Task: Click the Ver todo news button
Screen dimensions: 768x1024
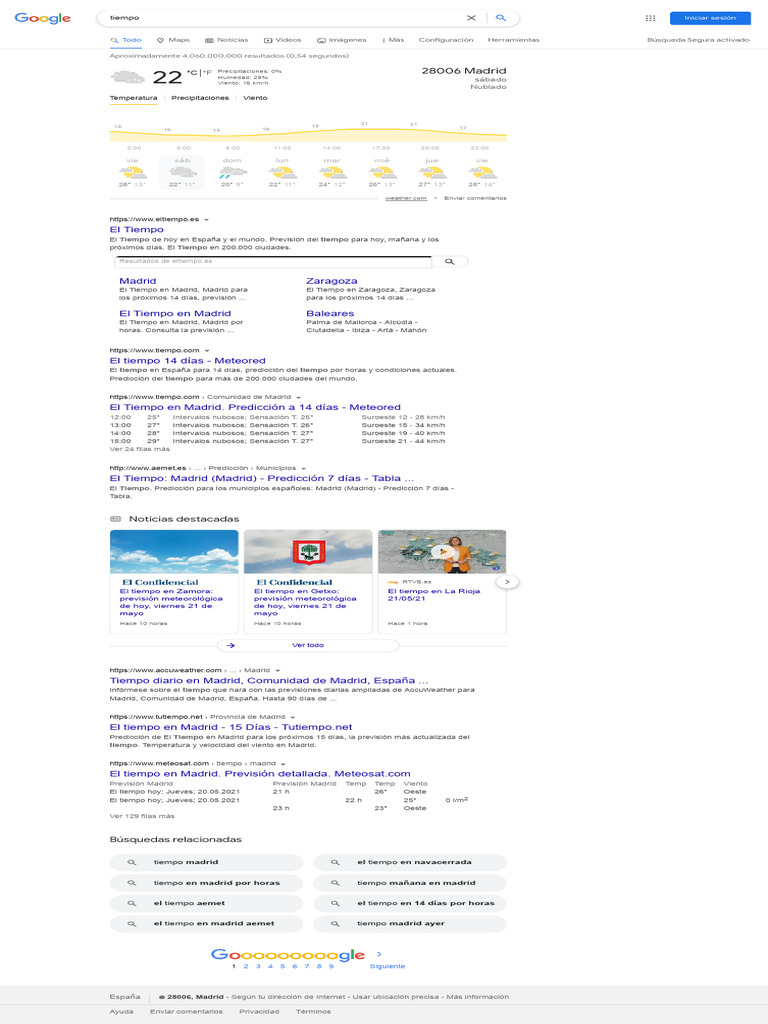Action: click(x=308, y=645)
